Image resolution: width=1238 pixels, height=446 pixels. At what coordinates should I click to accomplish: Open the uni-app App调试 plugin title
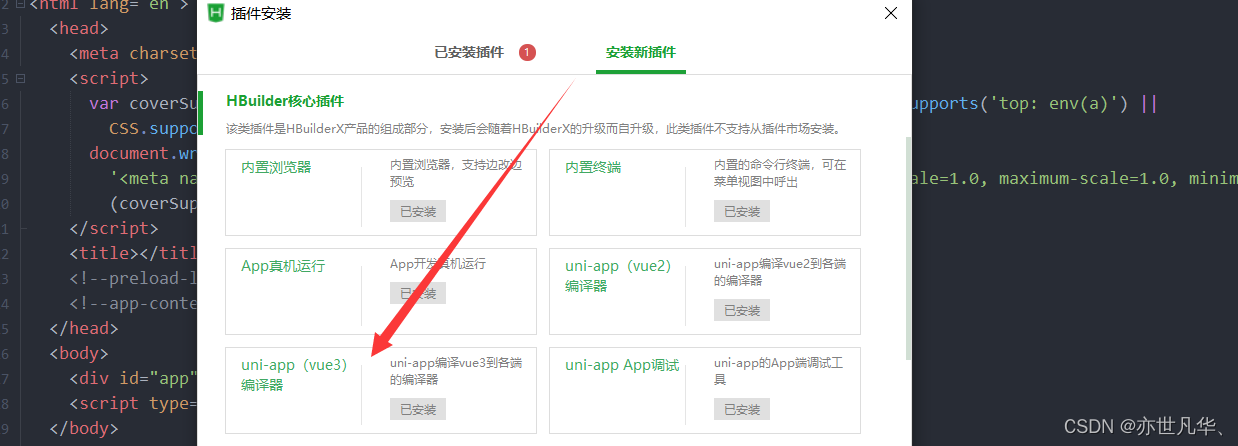(622, 365)
